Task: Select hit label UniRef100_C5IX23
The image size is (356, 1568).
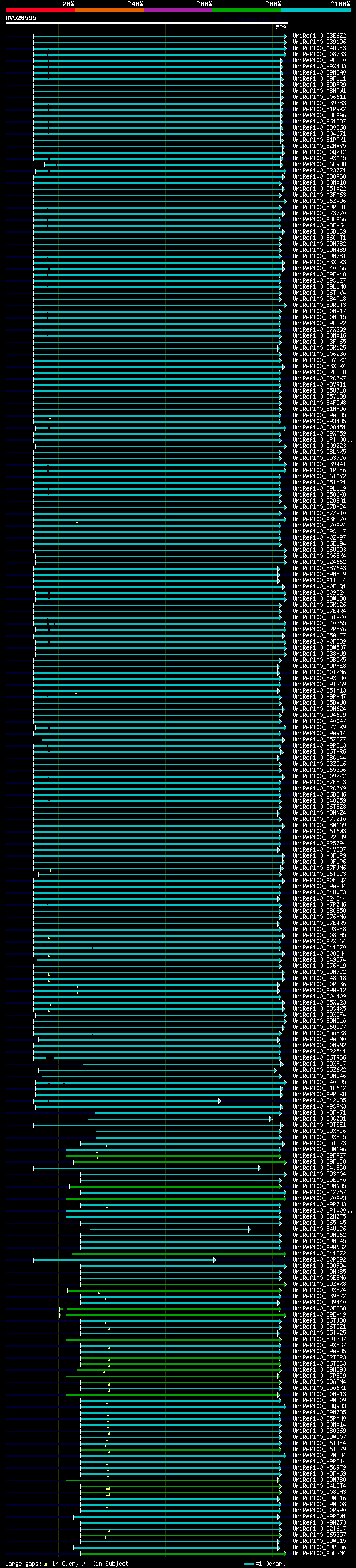Action: (x=319, y=1143)
